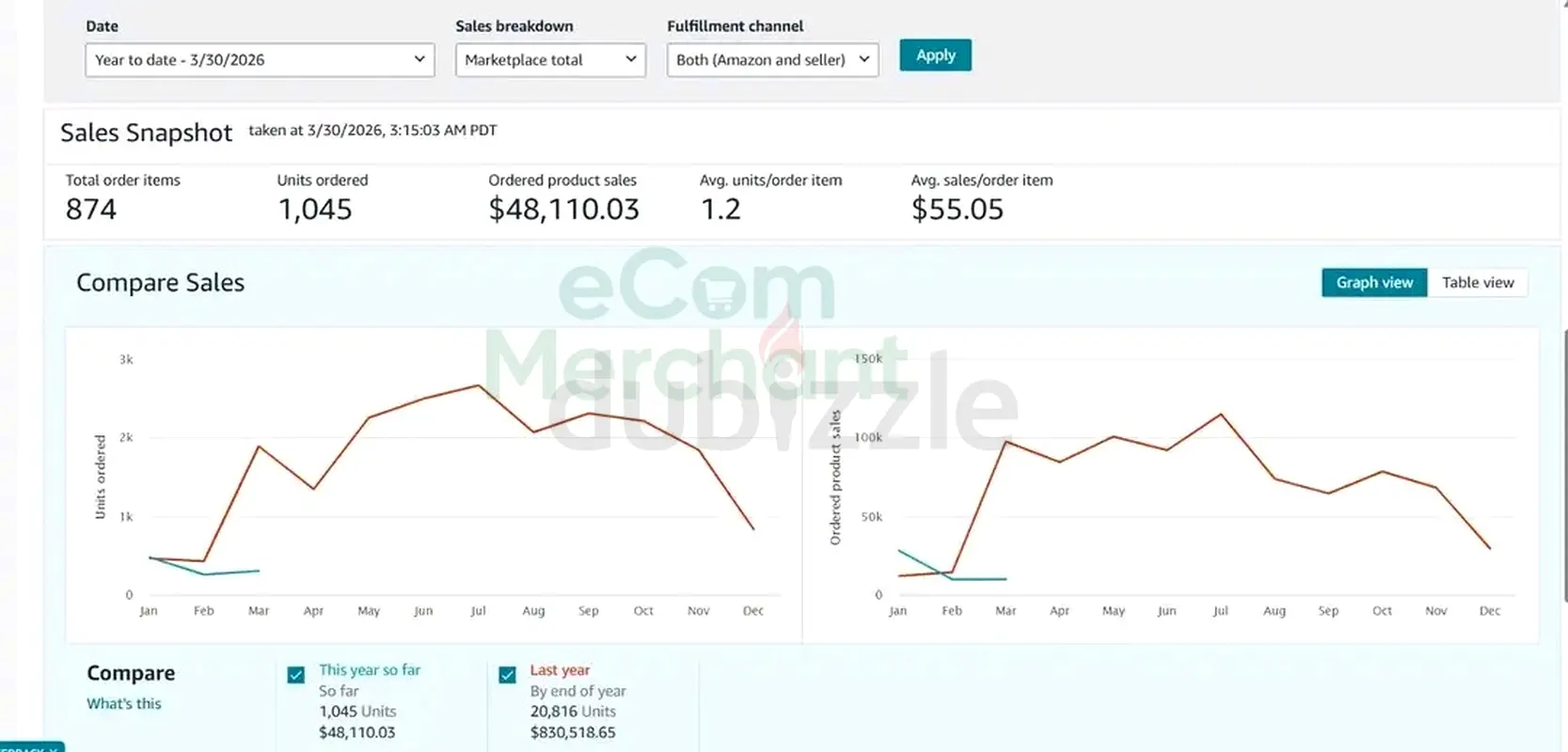Expand the Sales breakdown dropdown
The height and width of the screenshot is (752, 1568).
(550, 60)
